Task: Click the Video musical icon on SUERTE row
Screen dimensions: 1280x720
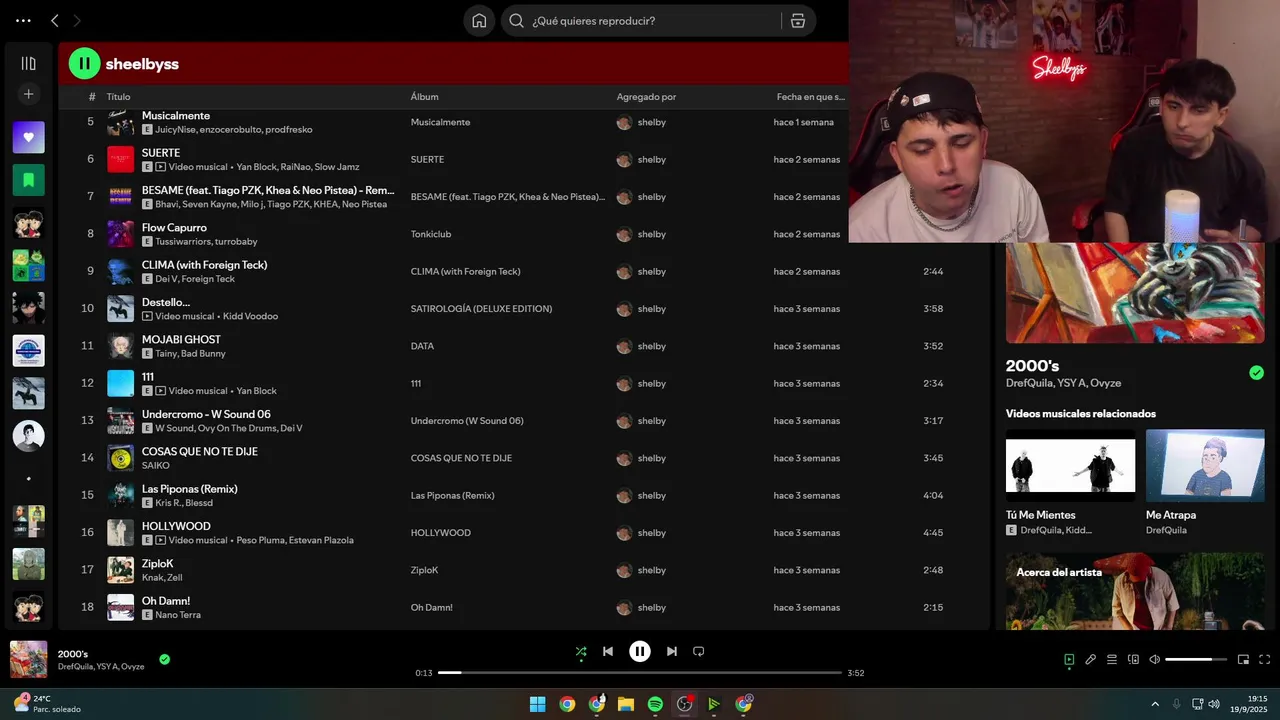Action: pos(160,167)
